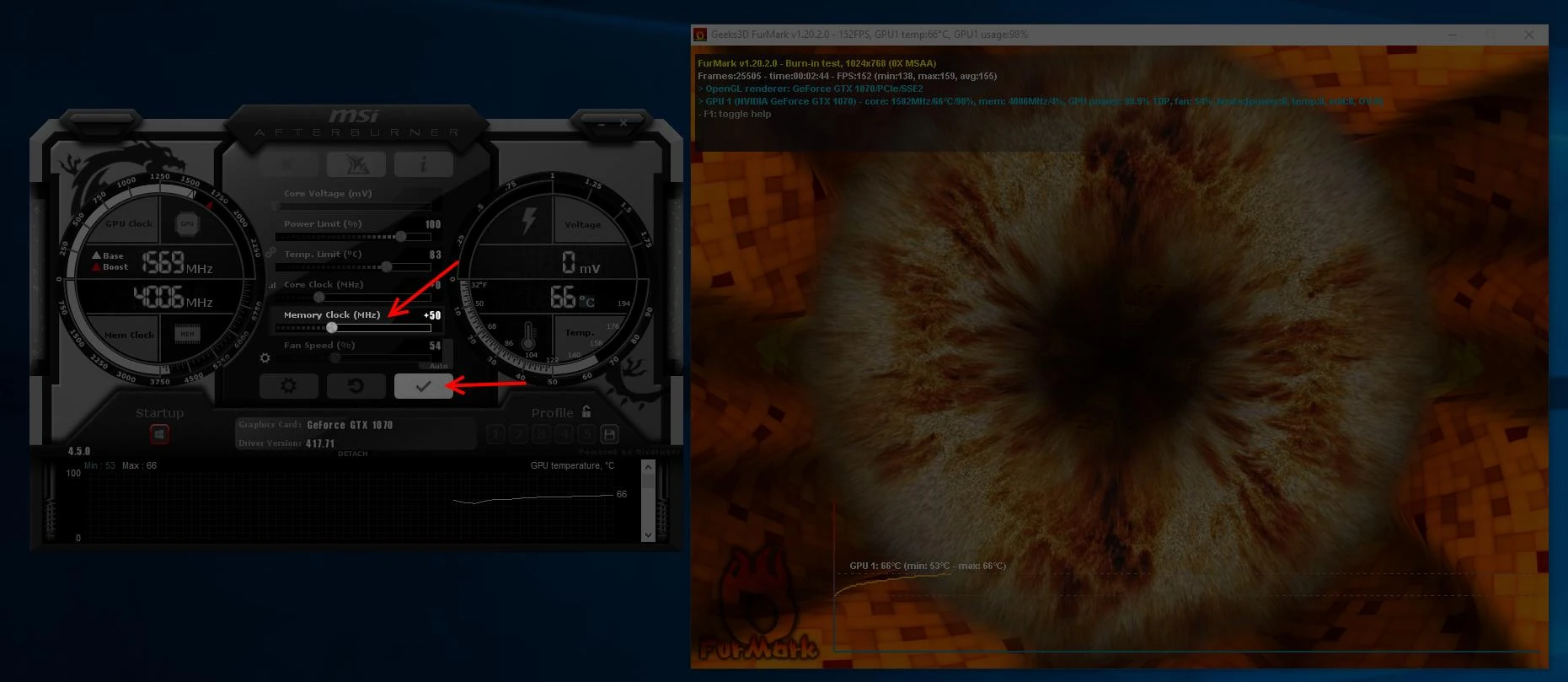The image size is (1568, 682).
Task: Toggle fan speed Auto mode
Action: click(438, 366)
